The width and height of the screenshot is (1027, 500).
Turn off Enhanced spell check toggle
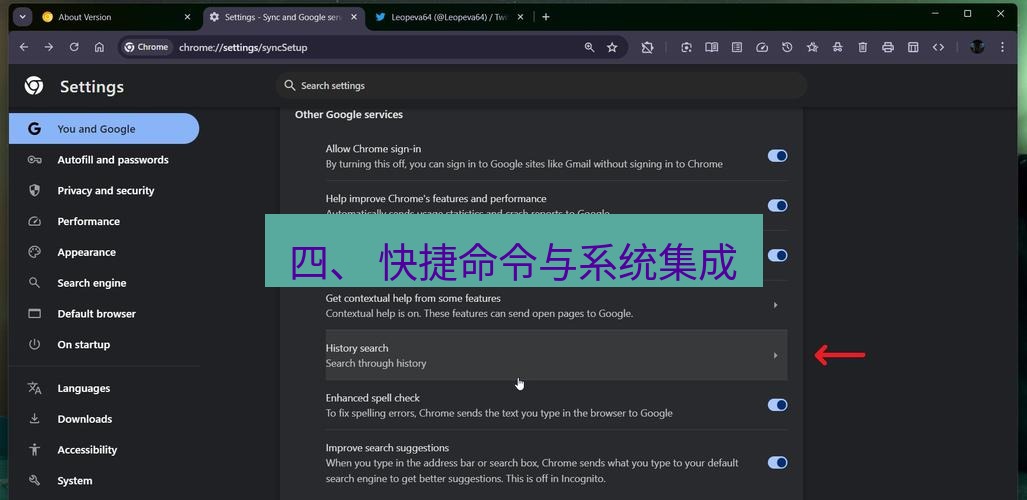pyautogui.click(x=777, y=405)
